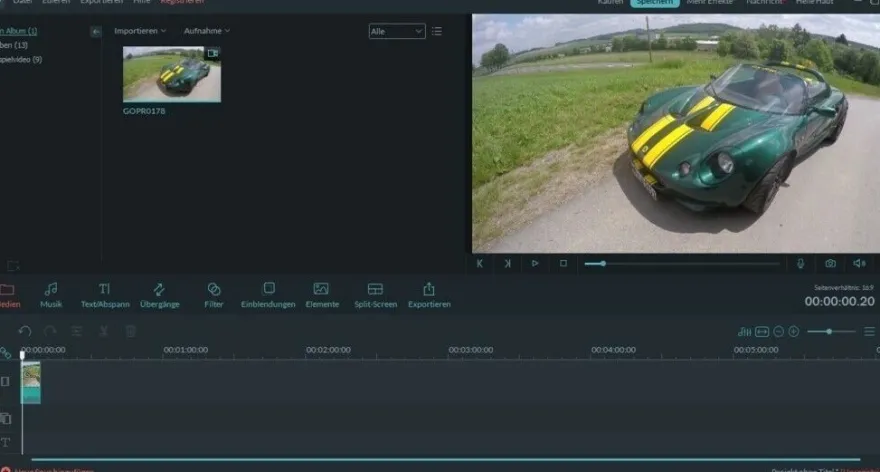This screenshot has height=472, width=880.
Task: Open the clip edit adjustments tool
Action: (x=77, y=331)
